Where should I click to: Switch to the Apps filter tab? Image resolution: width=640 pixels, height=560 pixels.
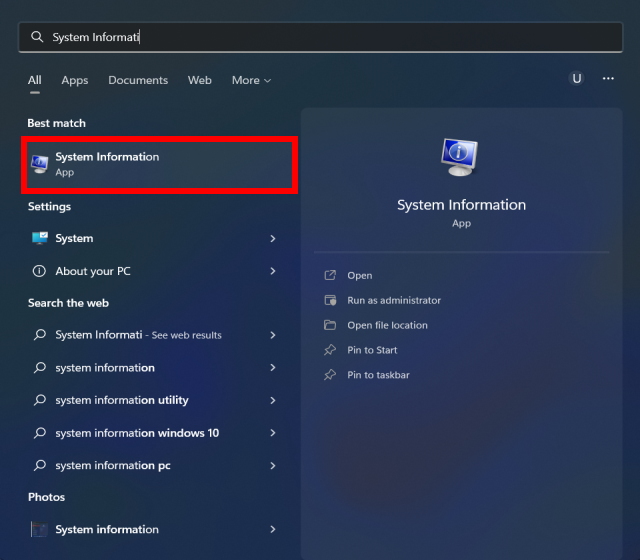[75, 80]
